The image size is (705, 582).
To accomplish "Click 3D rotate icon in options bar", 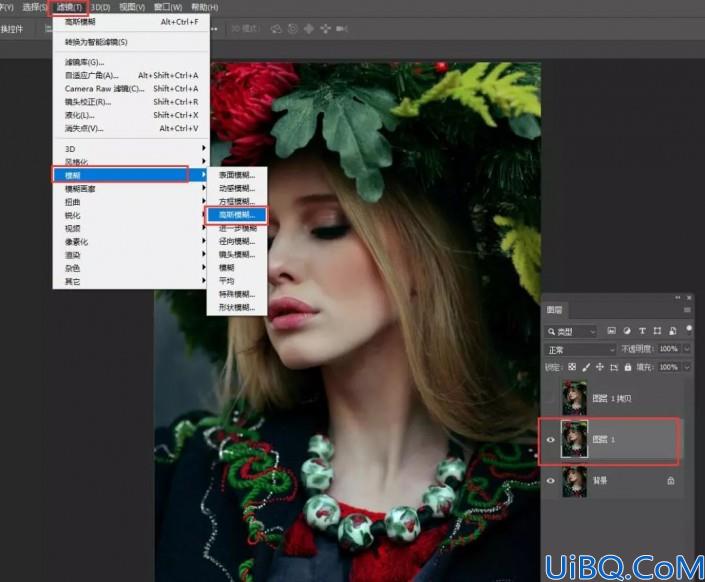I will coord(276,29).
